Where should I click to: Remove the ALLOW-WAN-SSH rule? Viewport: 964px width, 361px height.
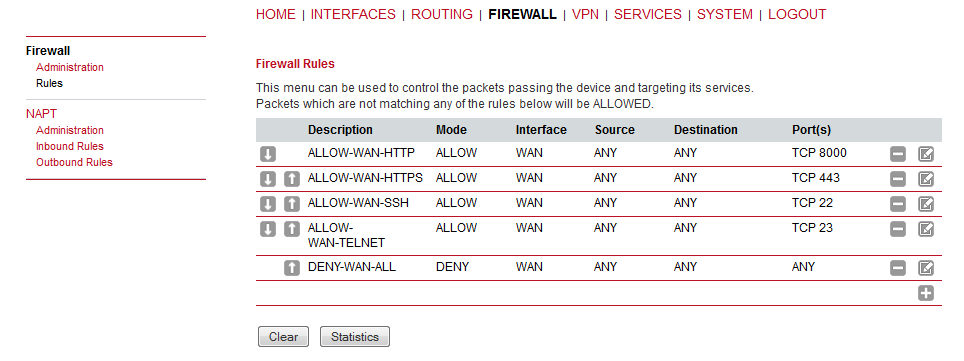[x=898, y=204]
